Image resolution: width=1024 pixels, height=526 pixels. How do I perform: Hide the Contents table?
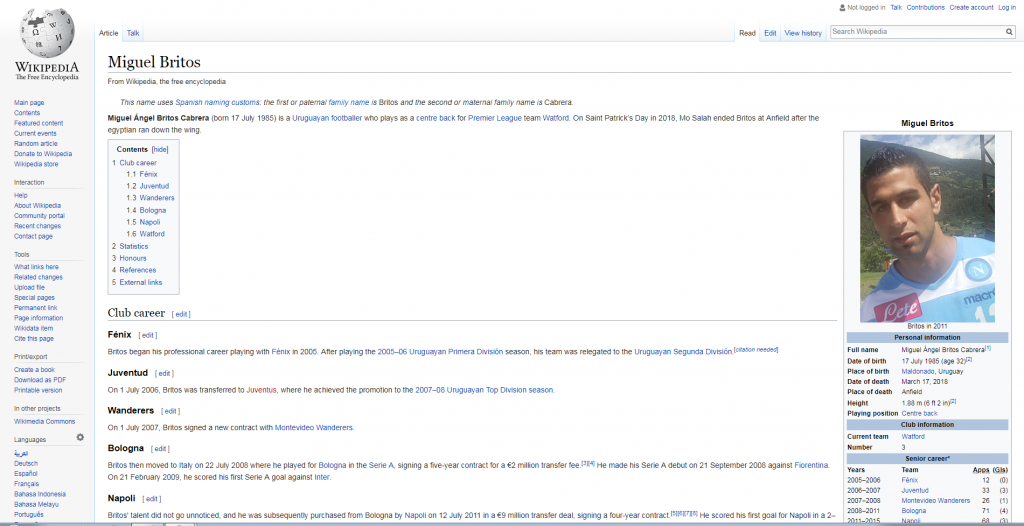[x=159, y=149]
